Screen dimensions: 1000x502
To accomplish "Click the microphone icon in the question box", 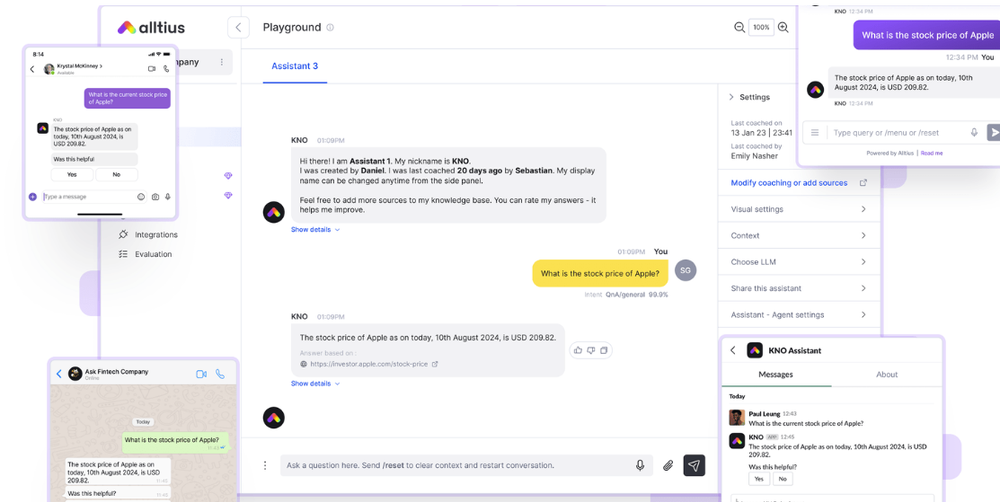I will pyautogui.click(x=640, y=465).
